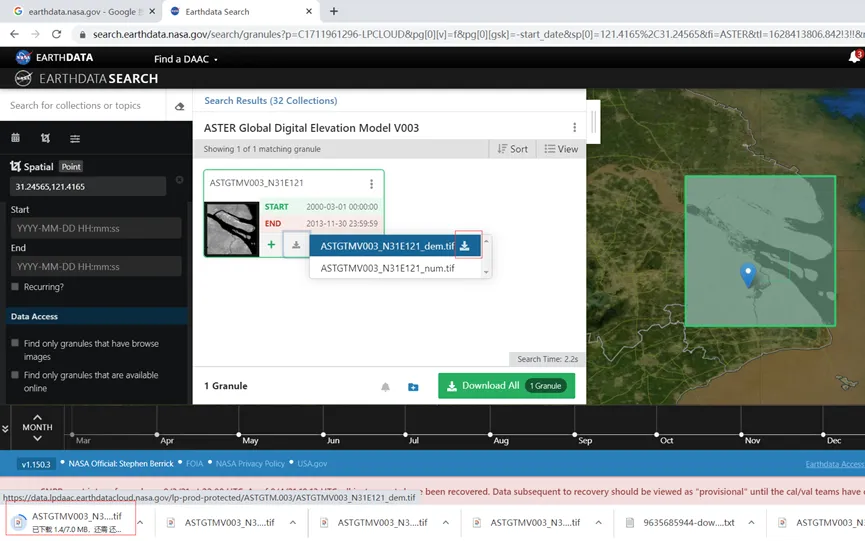Open the USA.gov footer link
This screenshot has height=541, width=865.
coord(312,464)
